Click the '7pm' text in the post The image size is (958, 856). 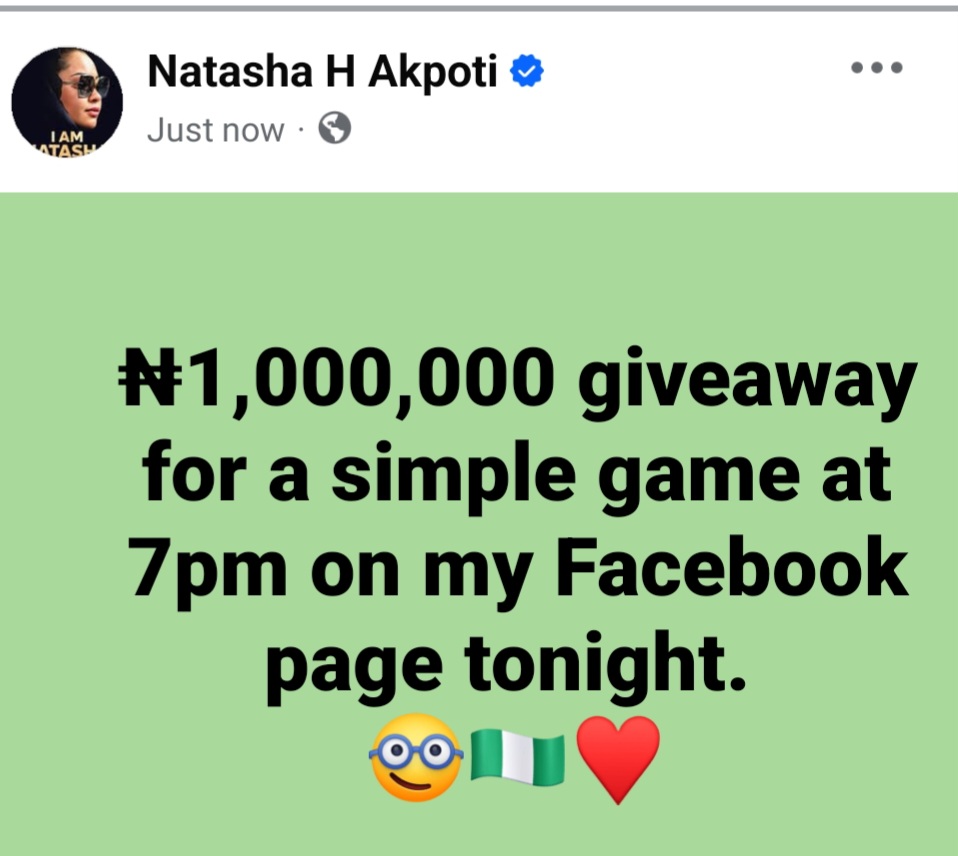coord(209,572)
